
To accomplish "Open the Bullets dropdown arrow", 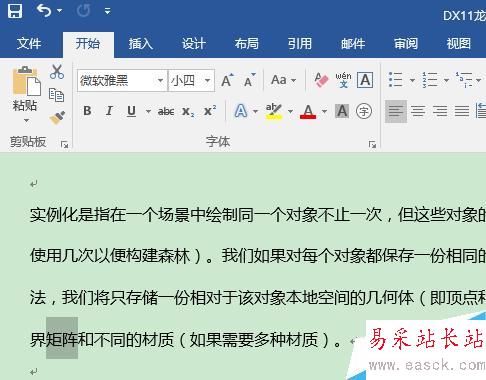I will point(412,80).
